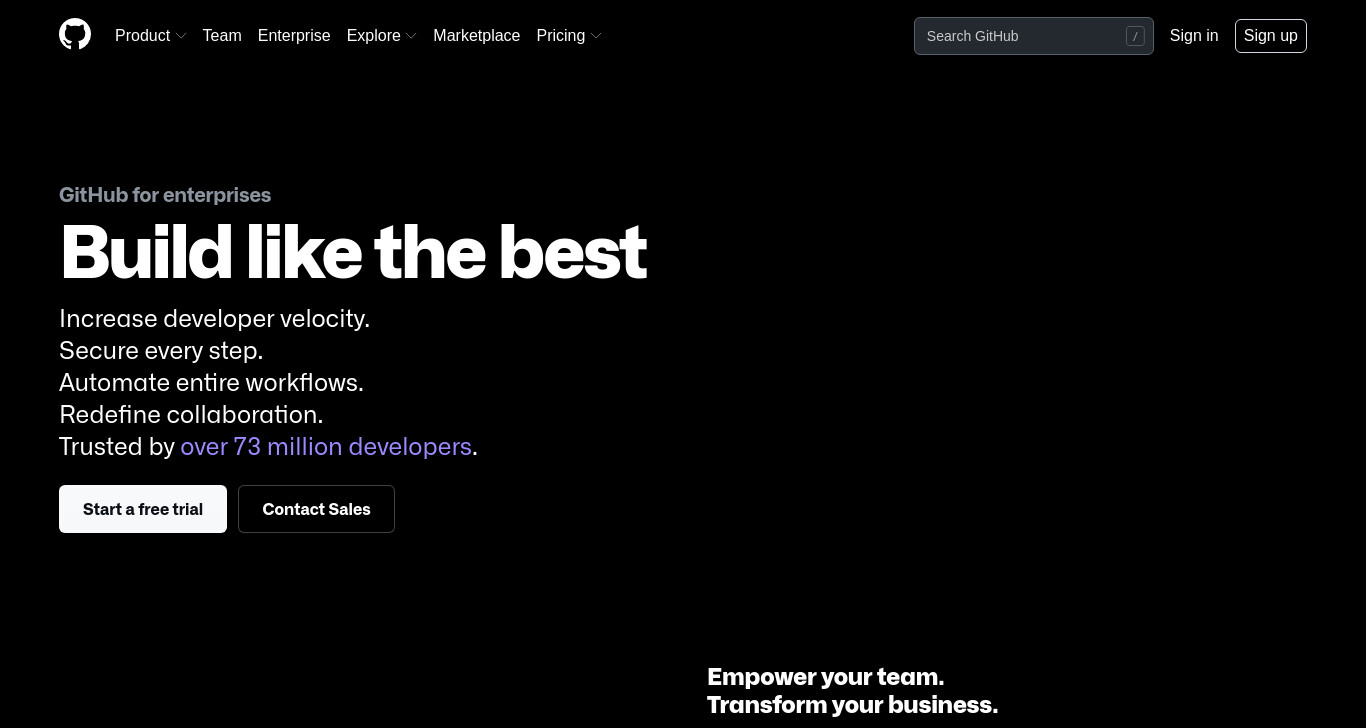
Task: Click the Build like the best headline
Action: [x=354, y=252]
